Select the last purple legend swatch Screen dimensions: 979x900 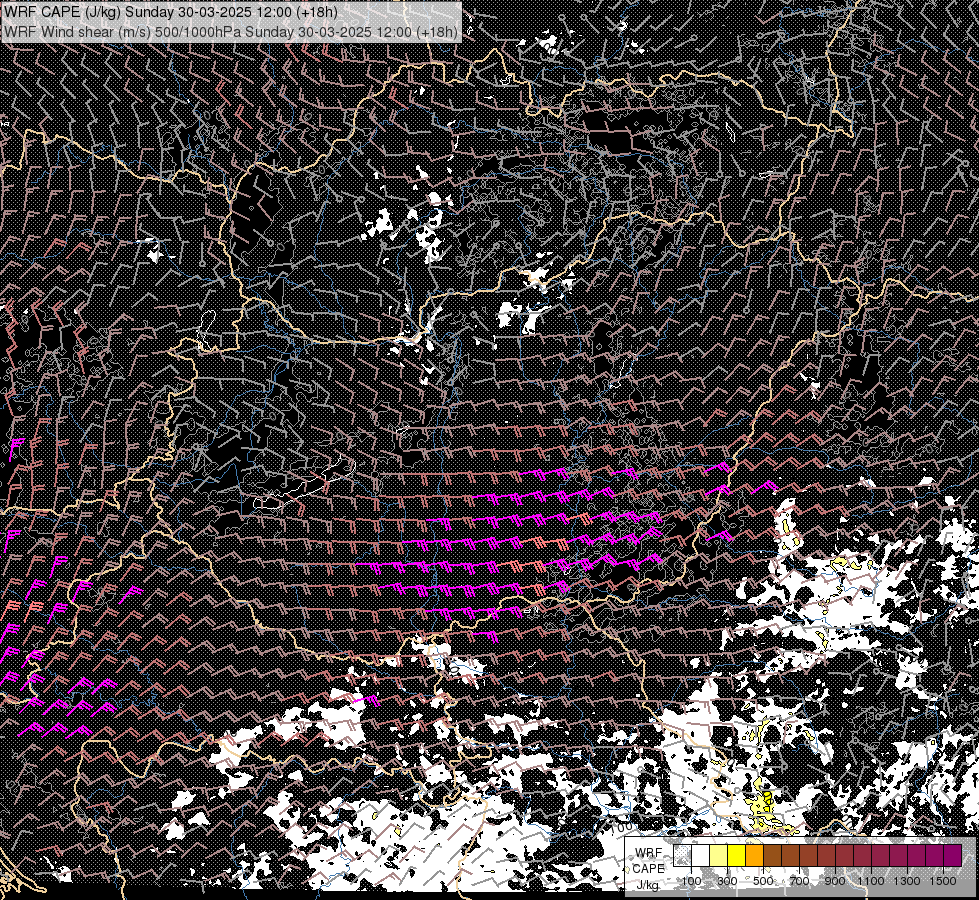(953, 856)
